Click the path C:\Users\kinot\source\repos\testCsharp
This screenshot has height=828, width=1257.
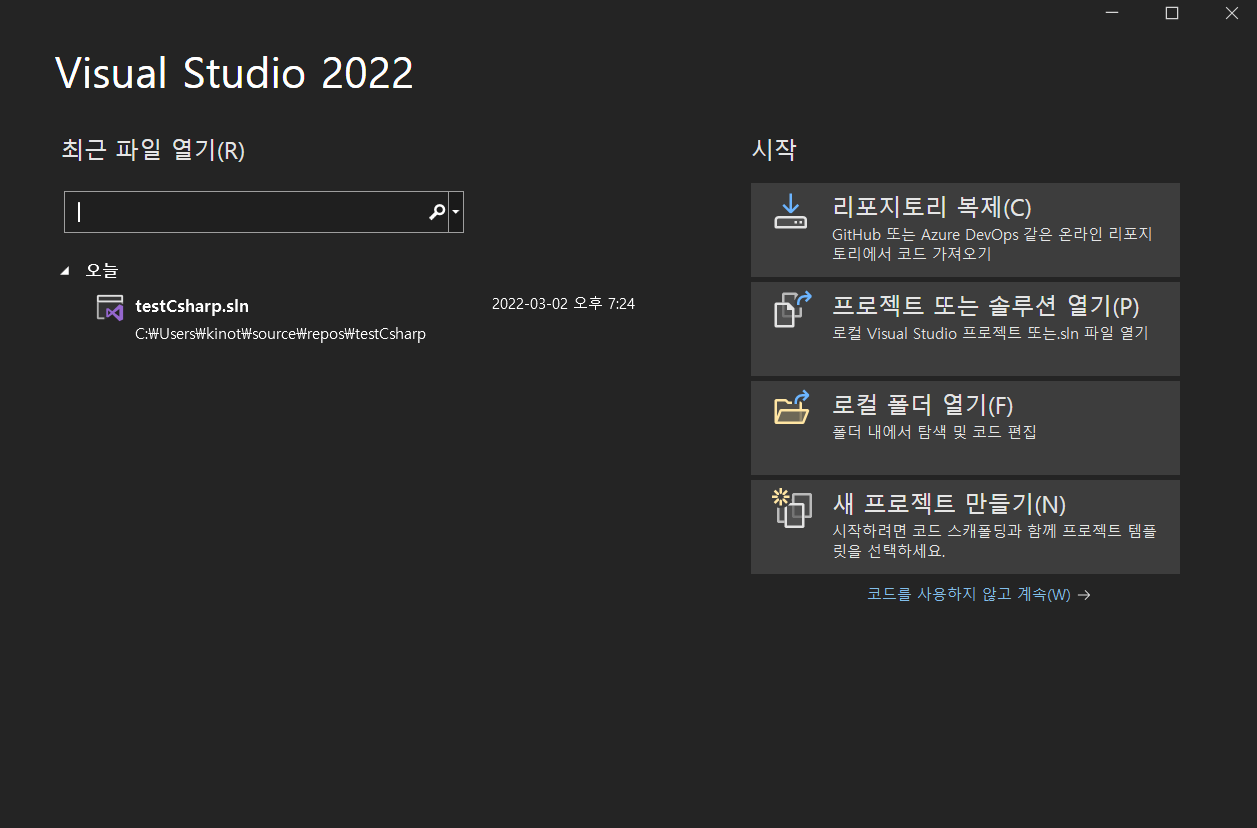pos(281,334)
